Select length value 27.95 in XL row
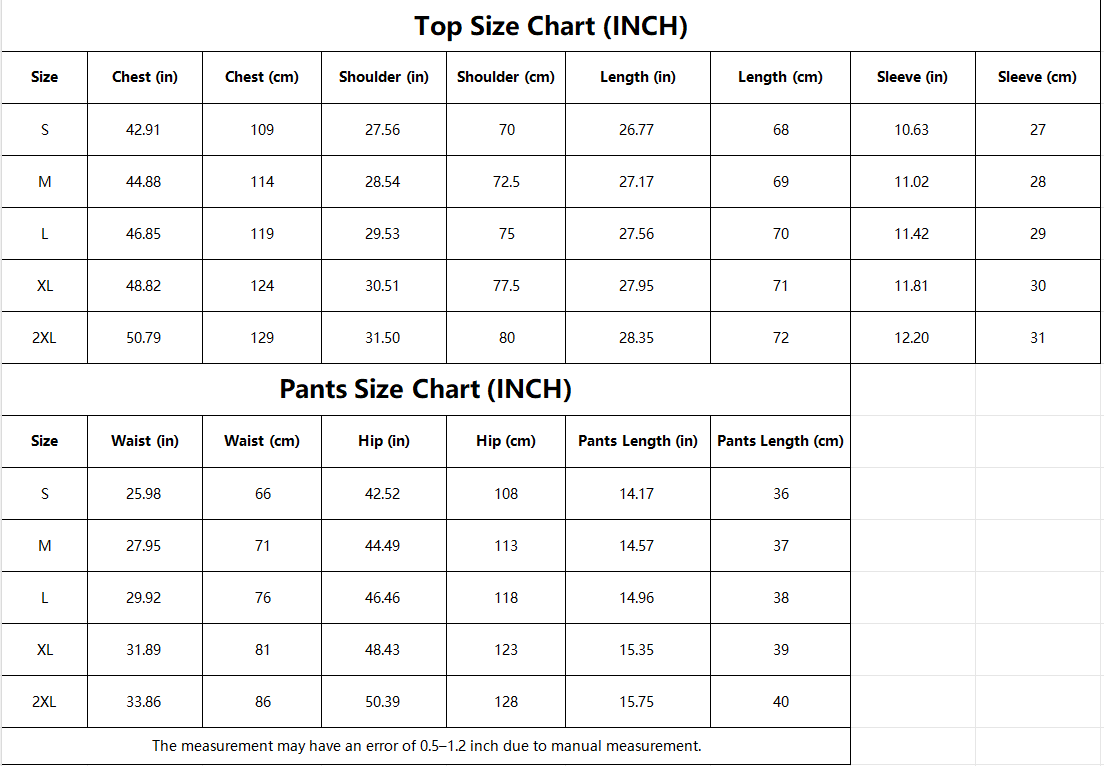 coord(637,286)
